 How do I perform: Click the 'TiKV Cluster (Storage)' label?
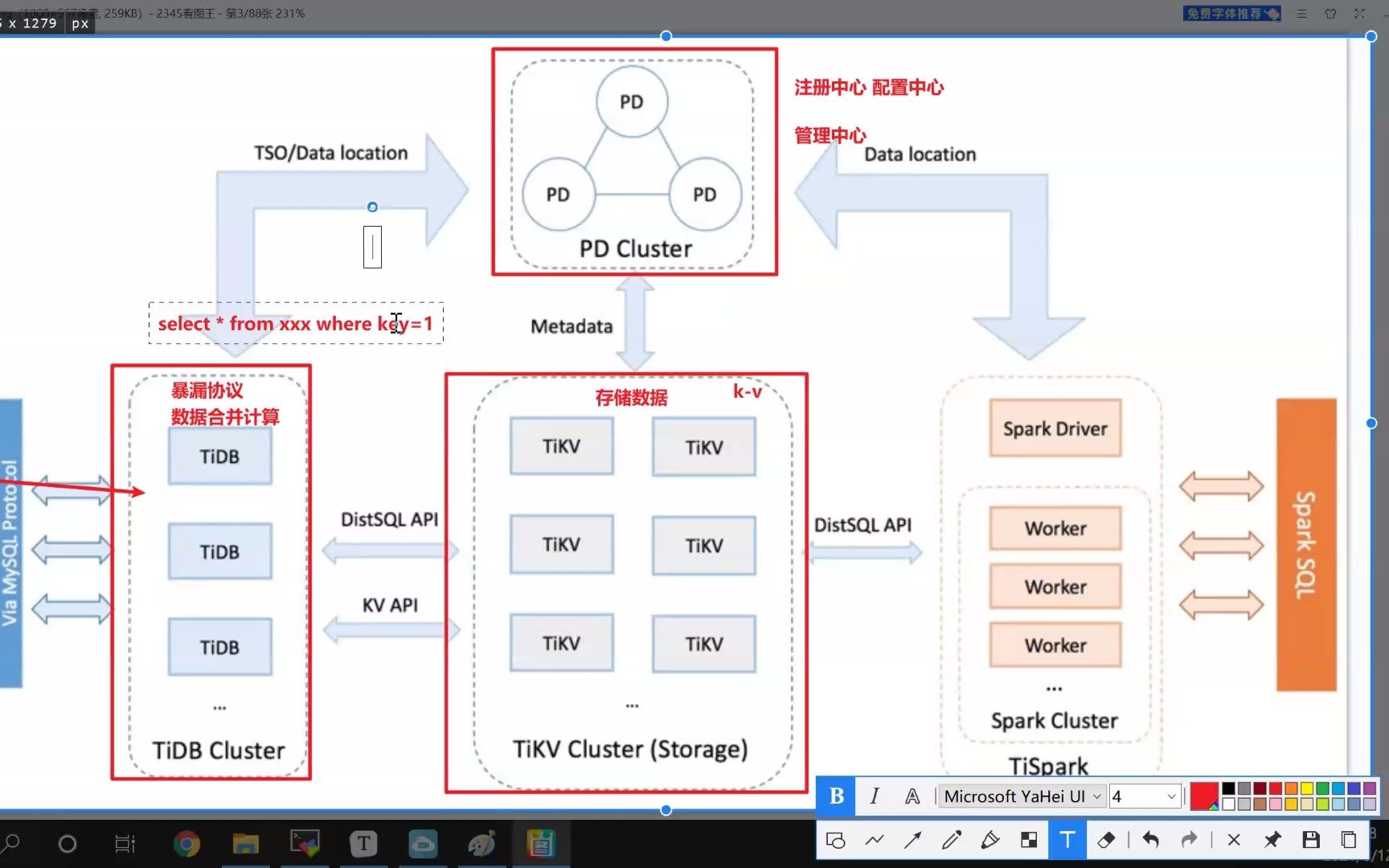pos(630,749)
